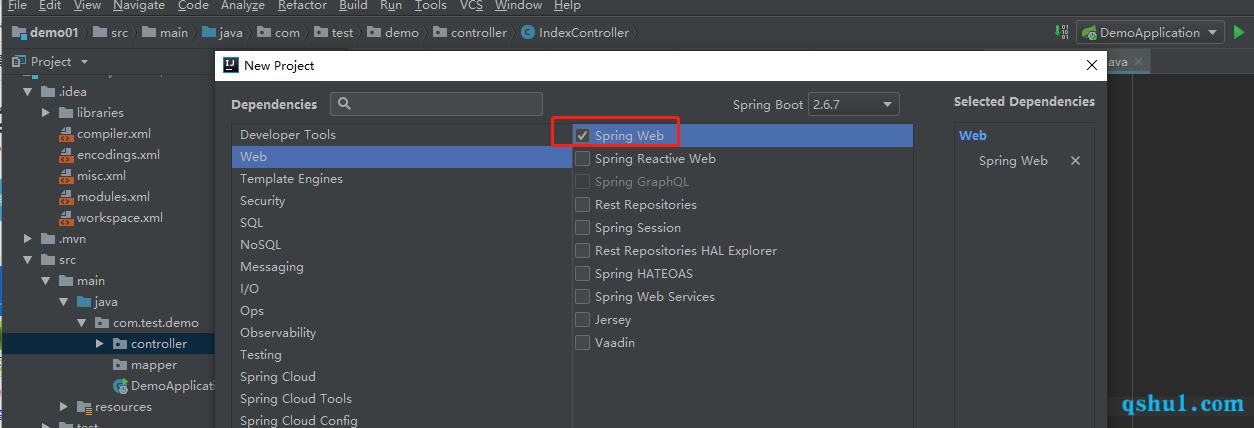Tick the Vaadin dependency checkbox
This screenshot has height=428, width=1254.
[x=582, y=343]
